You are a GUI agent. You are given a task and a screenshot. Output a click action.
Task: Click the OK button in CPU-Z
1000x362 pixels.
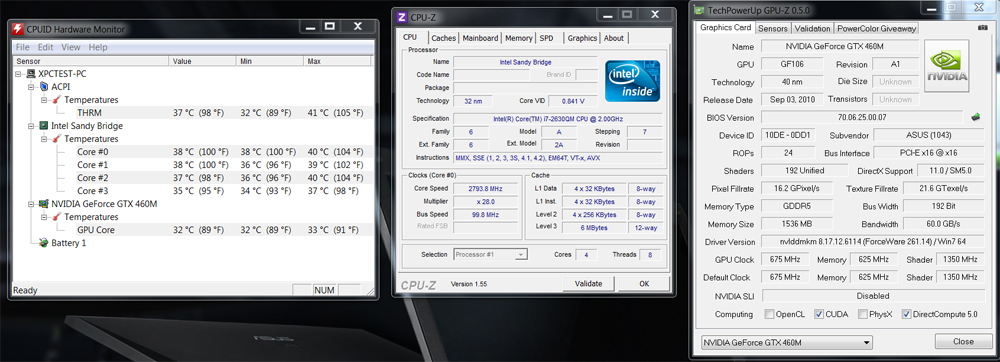[x=644, y=284]
